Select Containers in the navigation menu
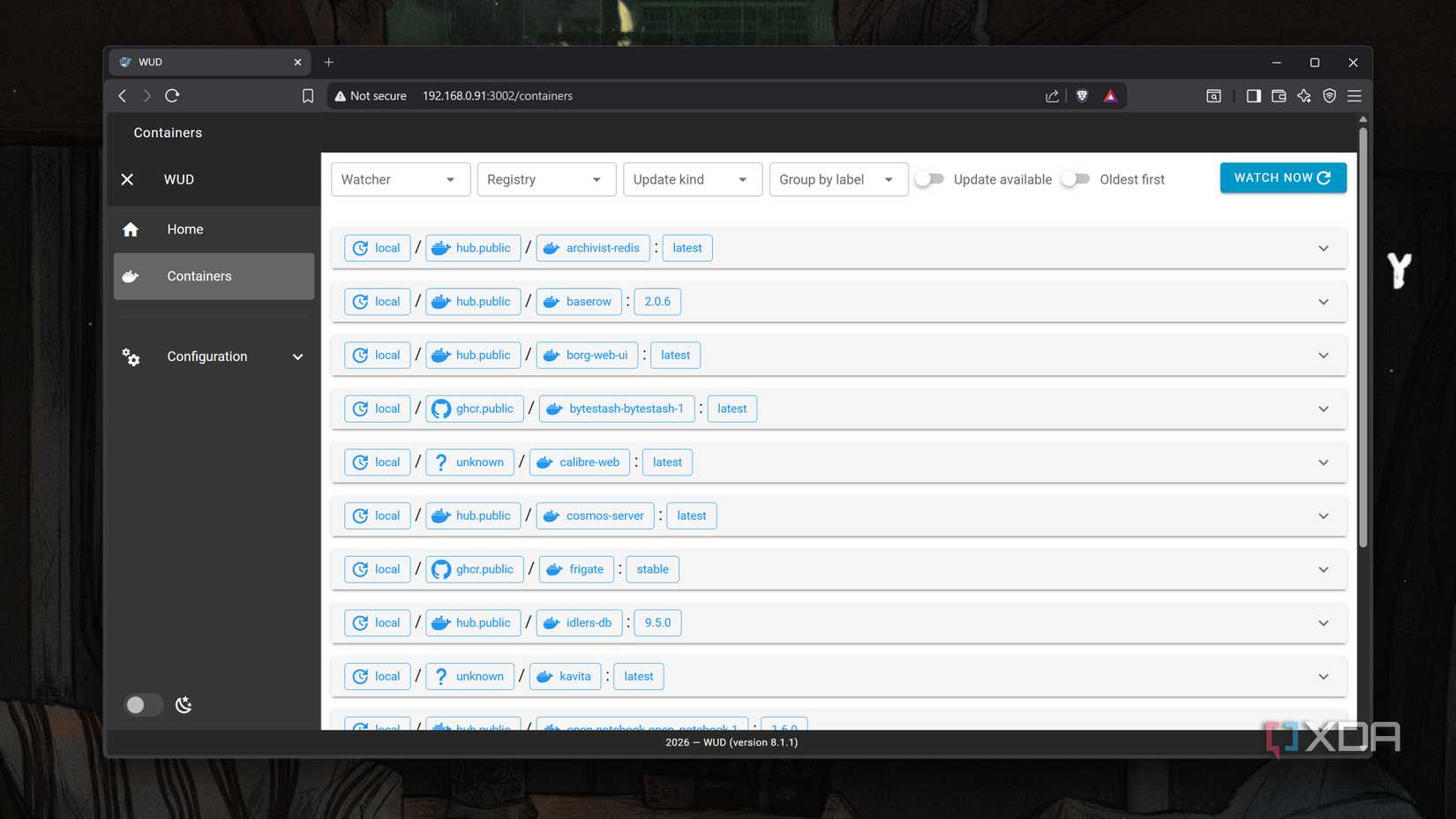The width and height of the screenshot is (1456, 819). [199, 276]
